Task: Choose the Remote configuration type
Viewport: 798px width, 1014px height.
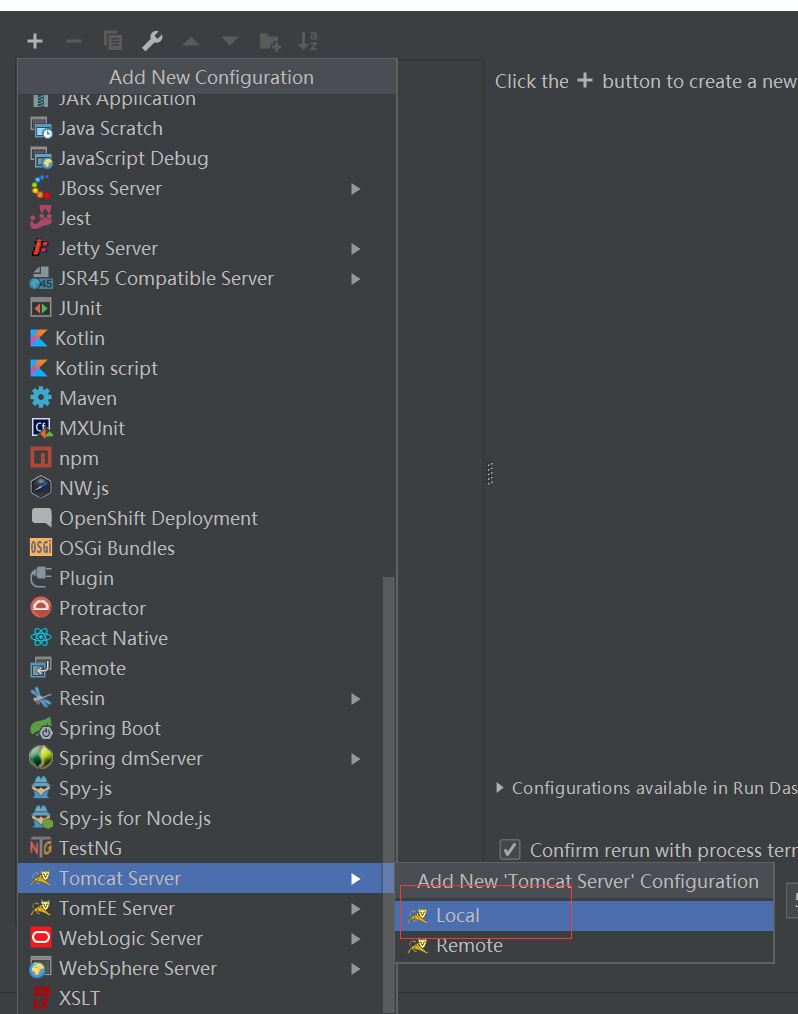Action: [x=206, y=668]
